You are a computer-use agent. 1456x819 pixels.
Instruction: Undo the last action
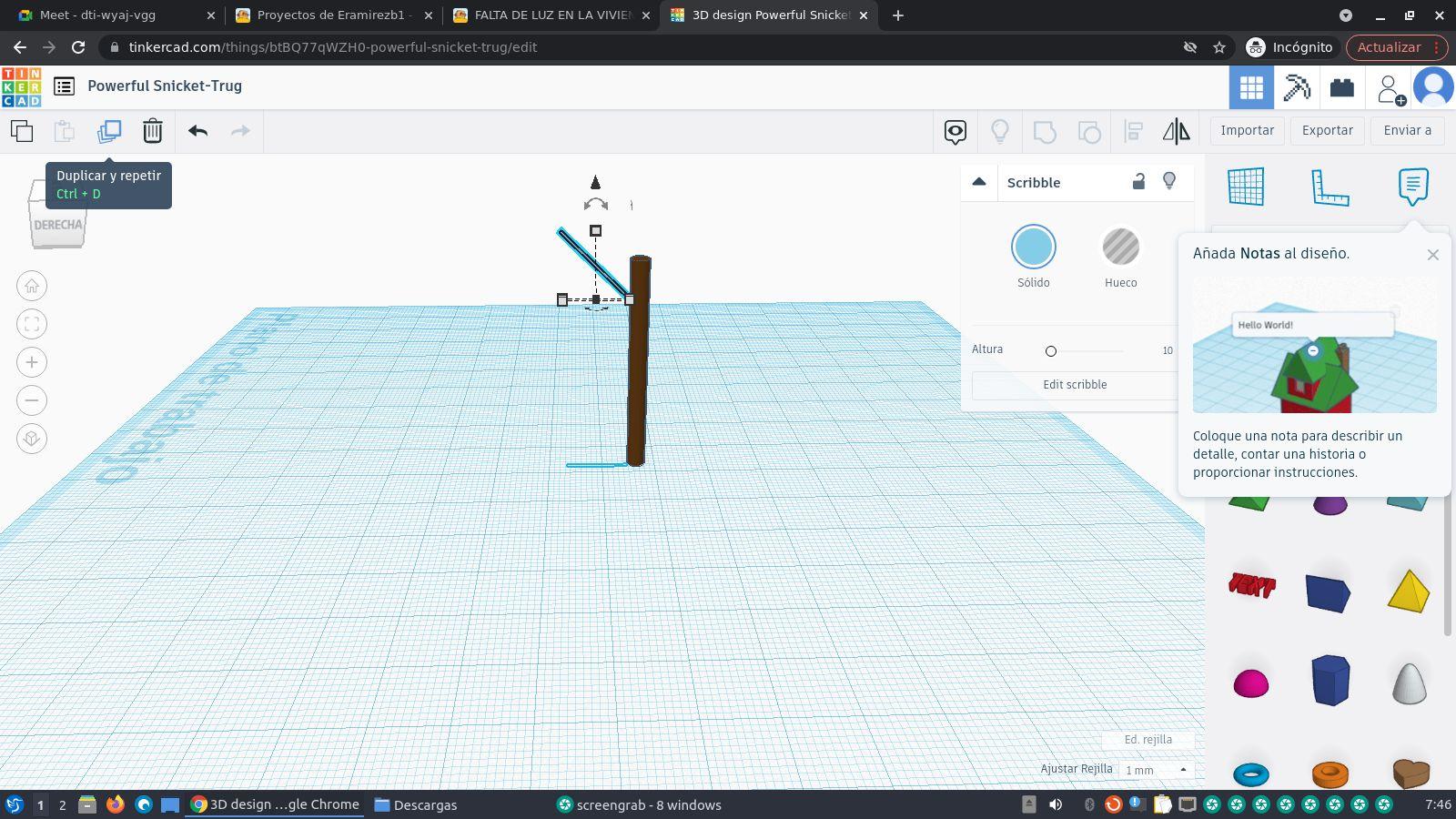coord(197,131)
